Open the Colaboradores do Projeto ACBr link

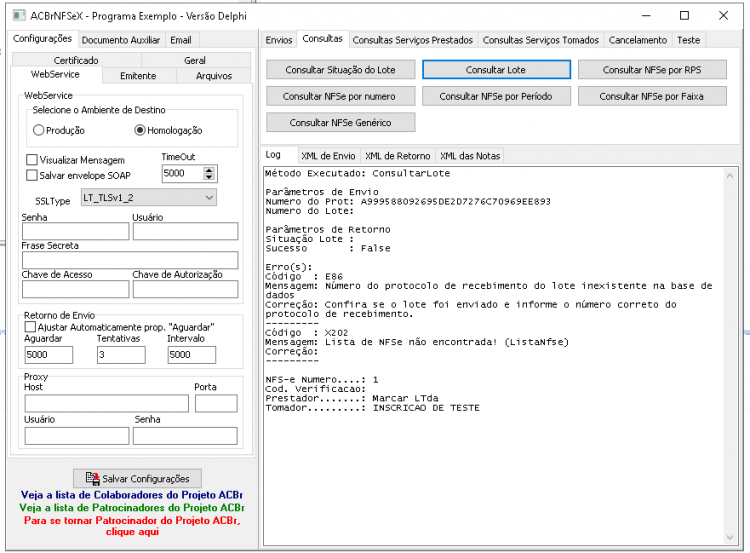click(x=132, y=495)
